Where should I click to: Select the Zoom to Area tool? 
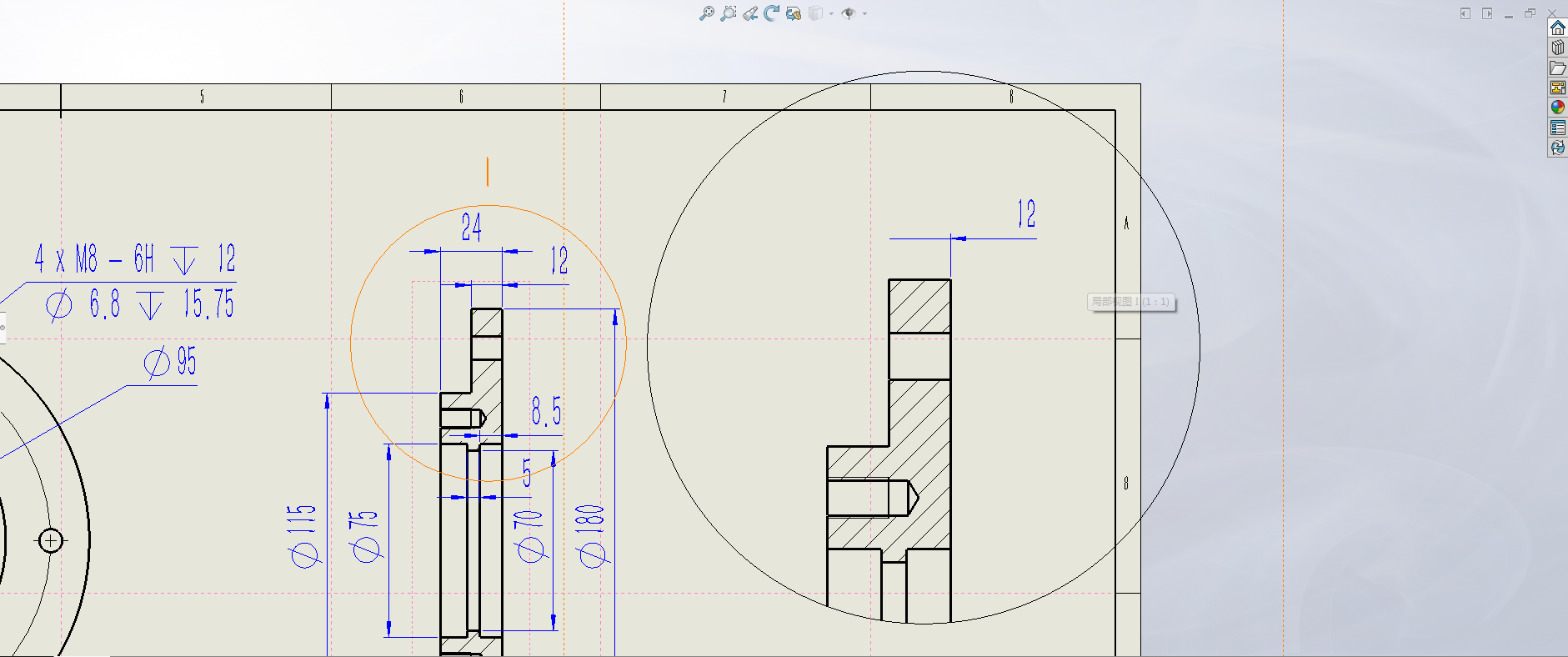click(728, 13)
